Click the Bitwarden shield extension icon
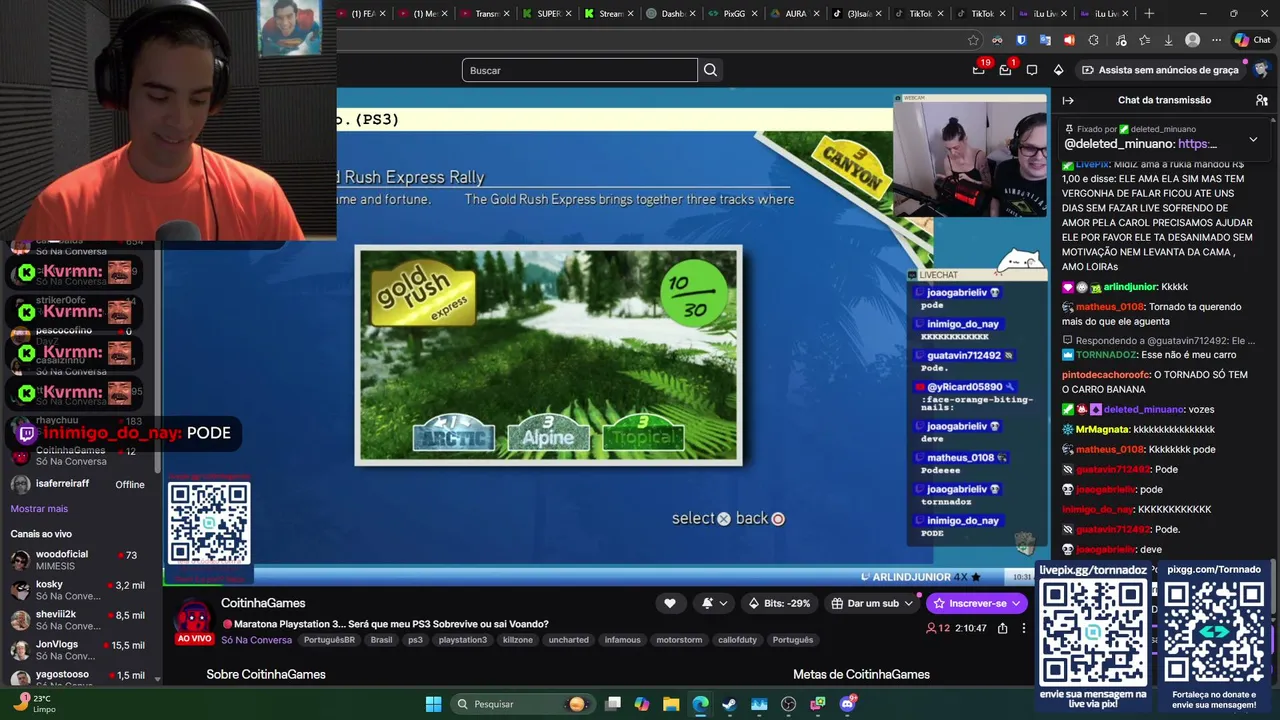 click(x=1021, y=40)
